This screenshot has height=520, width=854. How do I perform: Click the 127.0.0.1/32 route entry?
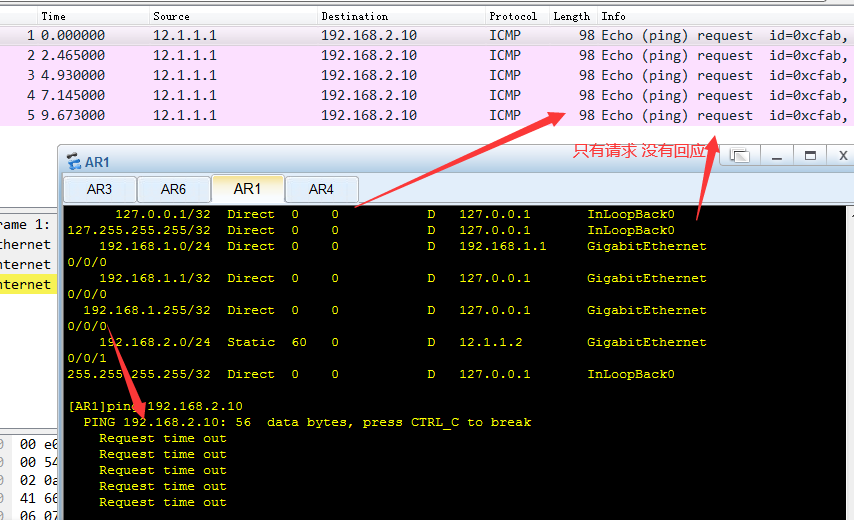(x=395, y=214)
